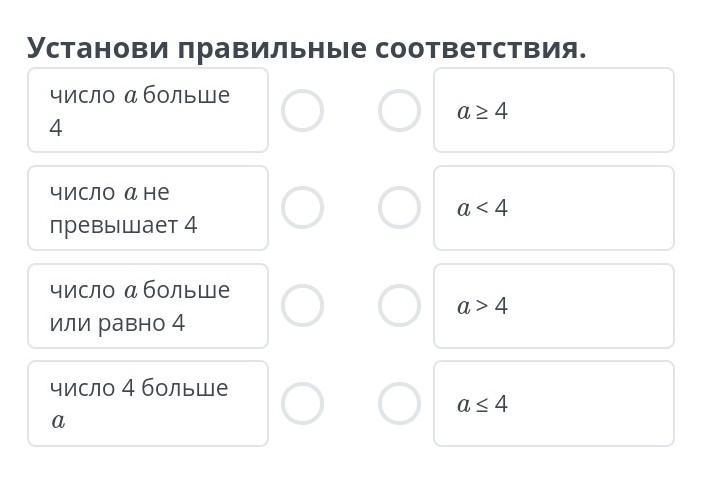
Task: Click the word 'превышает' in the second statement
Action: (x=113, y=225)
